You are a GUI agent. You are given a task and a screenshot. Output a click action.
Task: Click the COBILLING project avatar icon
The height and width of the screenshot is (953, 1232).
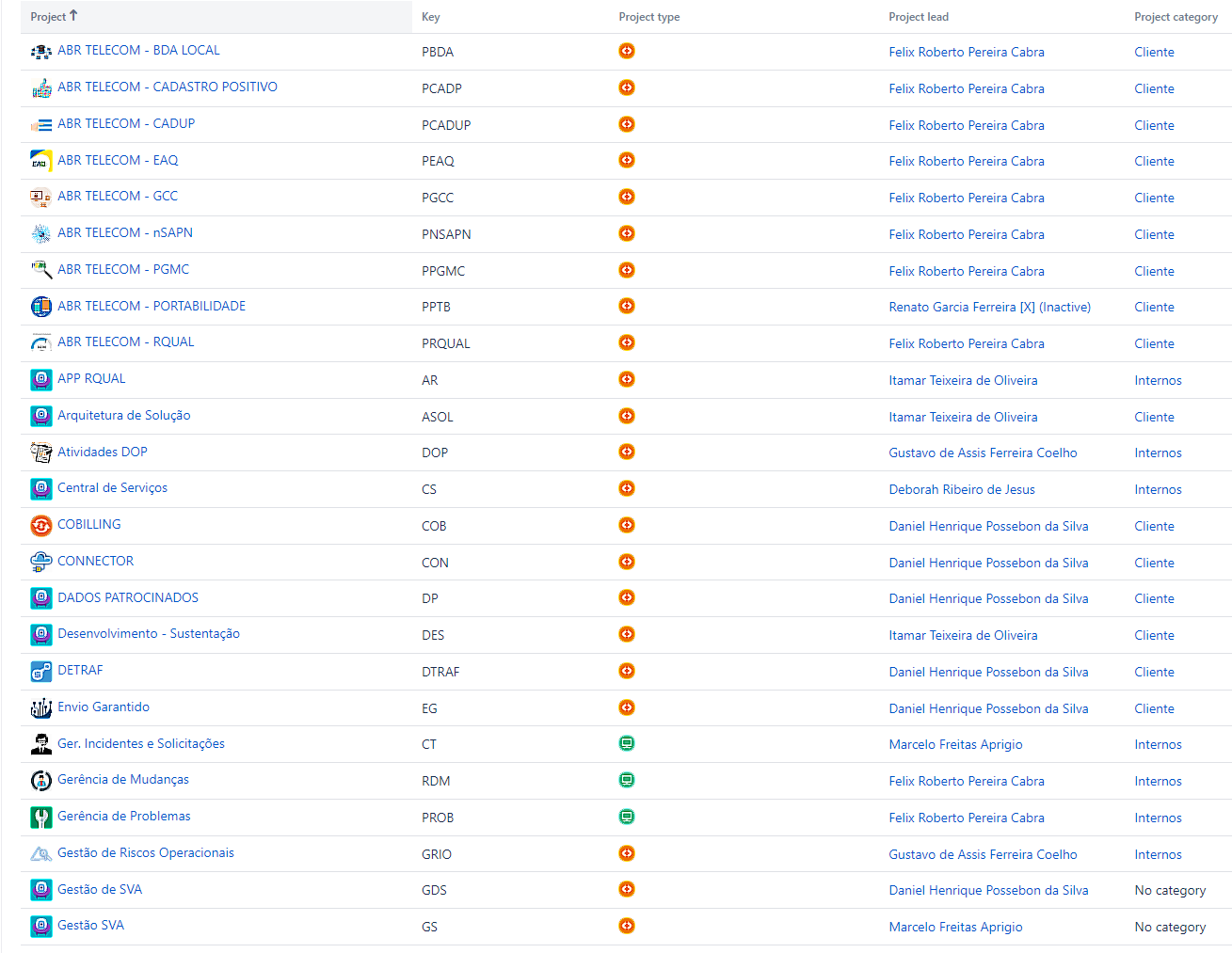(40, 526)
